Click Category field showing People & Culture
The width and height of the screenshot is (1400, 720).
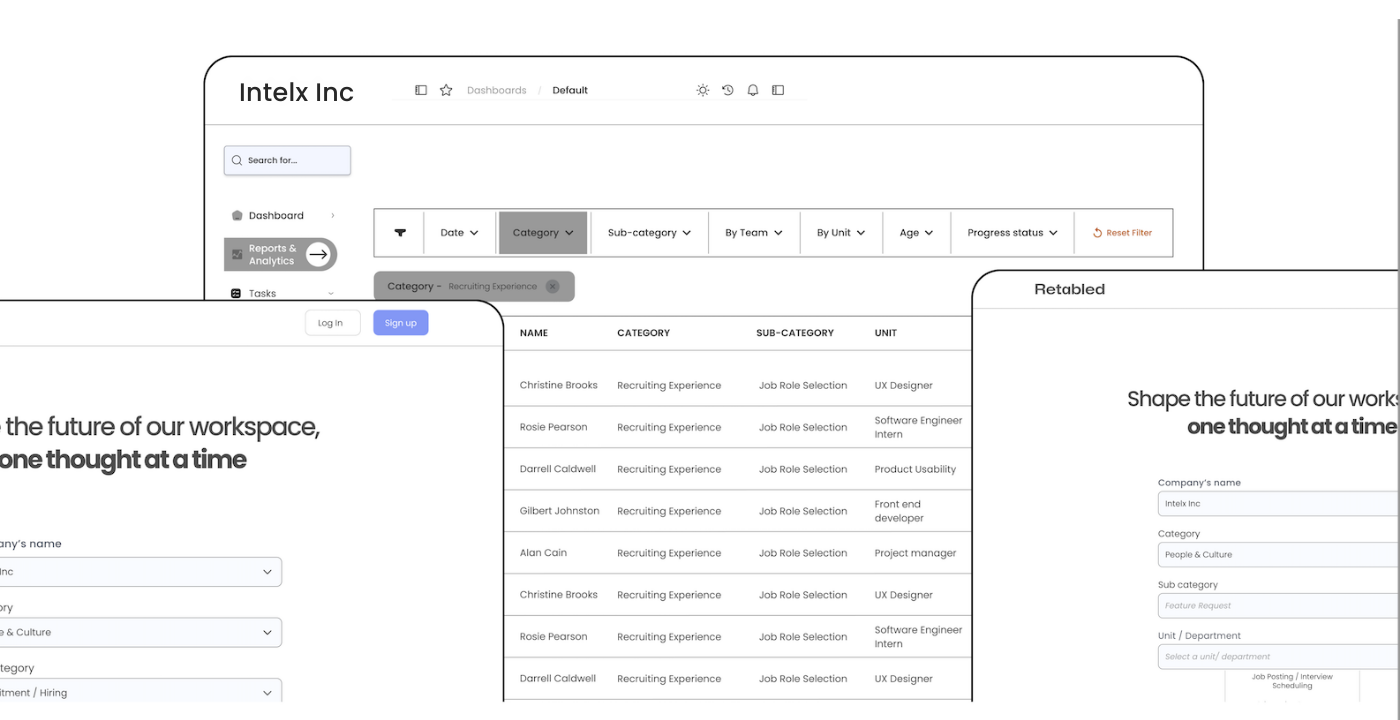(x=1278, y=554)
